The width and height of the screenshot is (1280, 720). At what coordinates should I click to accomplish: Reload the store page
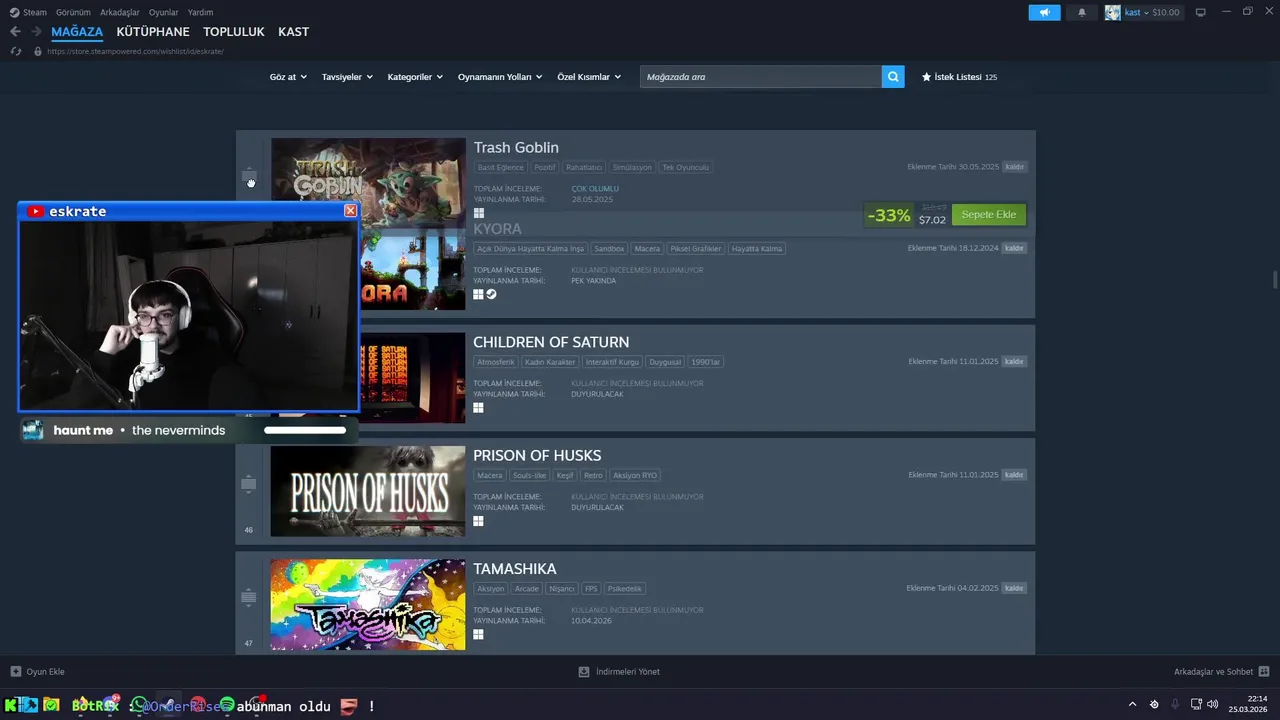[15, 51]
